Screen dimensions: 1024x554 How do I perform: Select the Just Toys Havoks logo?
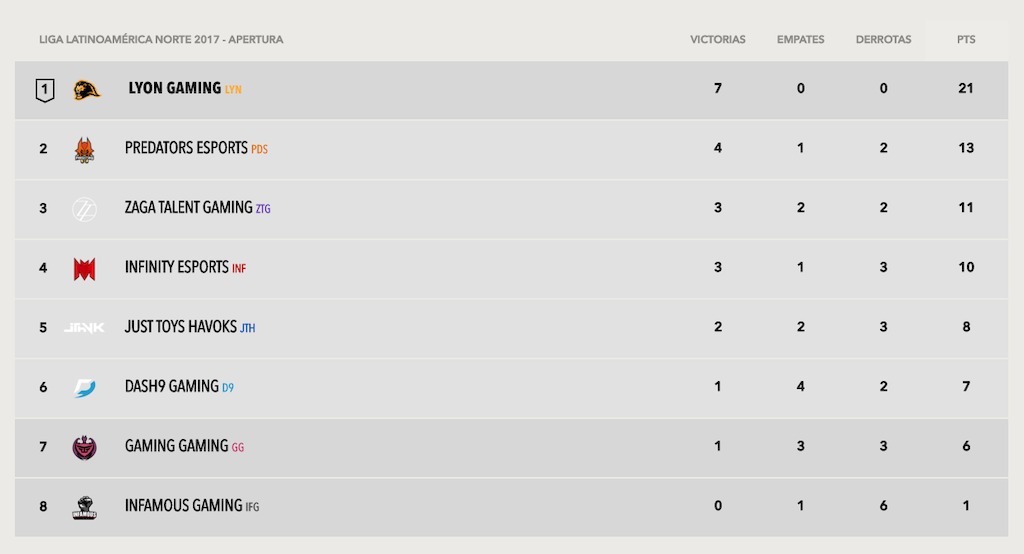point(84,327)
